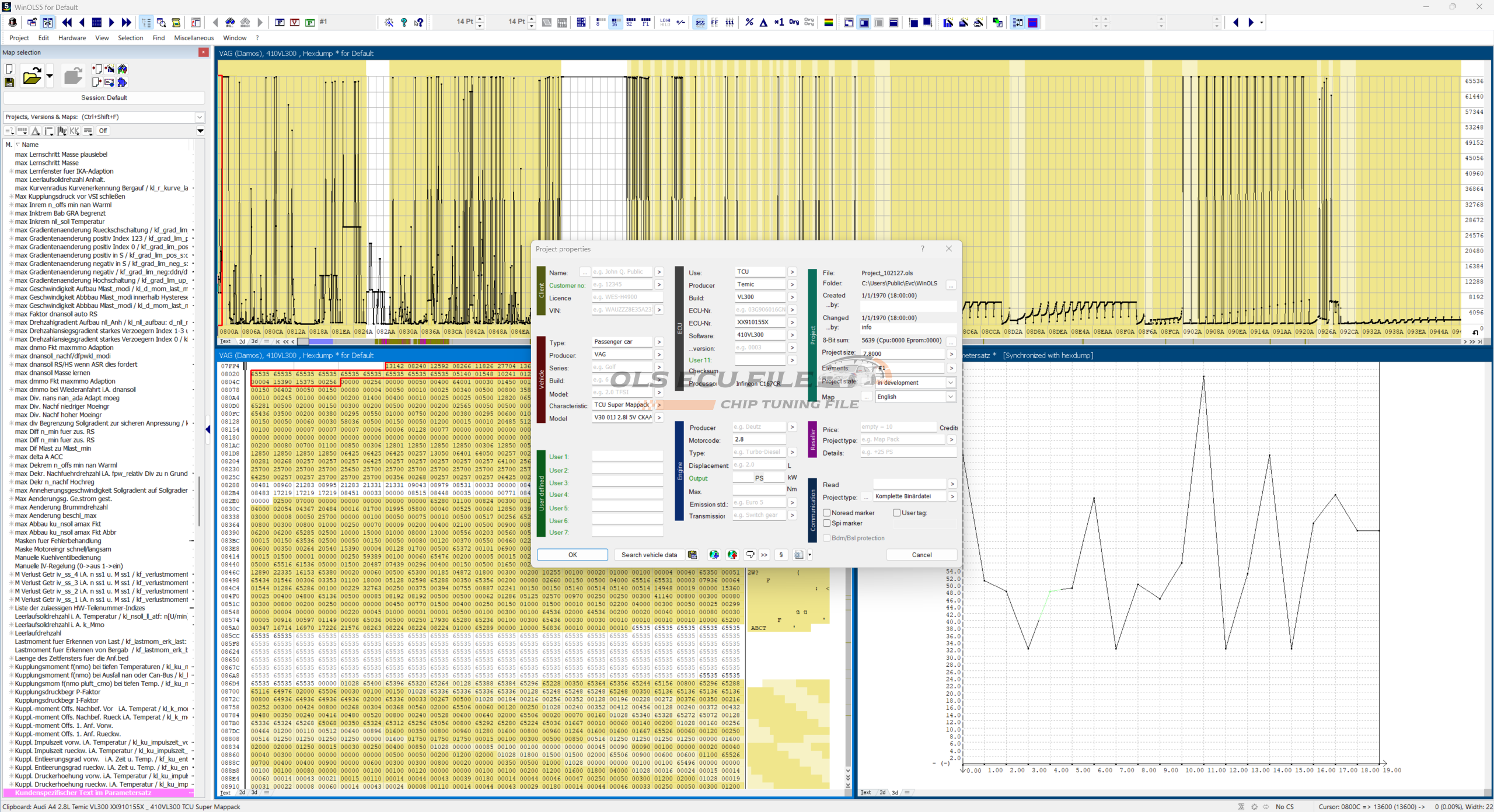The image size is (1494, 812).
Task: Open the Project state 'In development' dropdown
Action: point(950,383)
